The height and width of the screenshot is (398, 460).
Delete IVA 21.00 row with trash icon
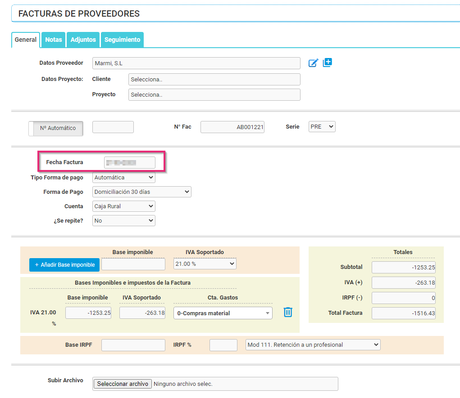click(288, 312)
